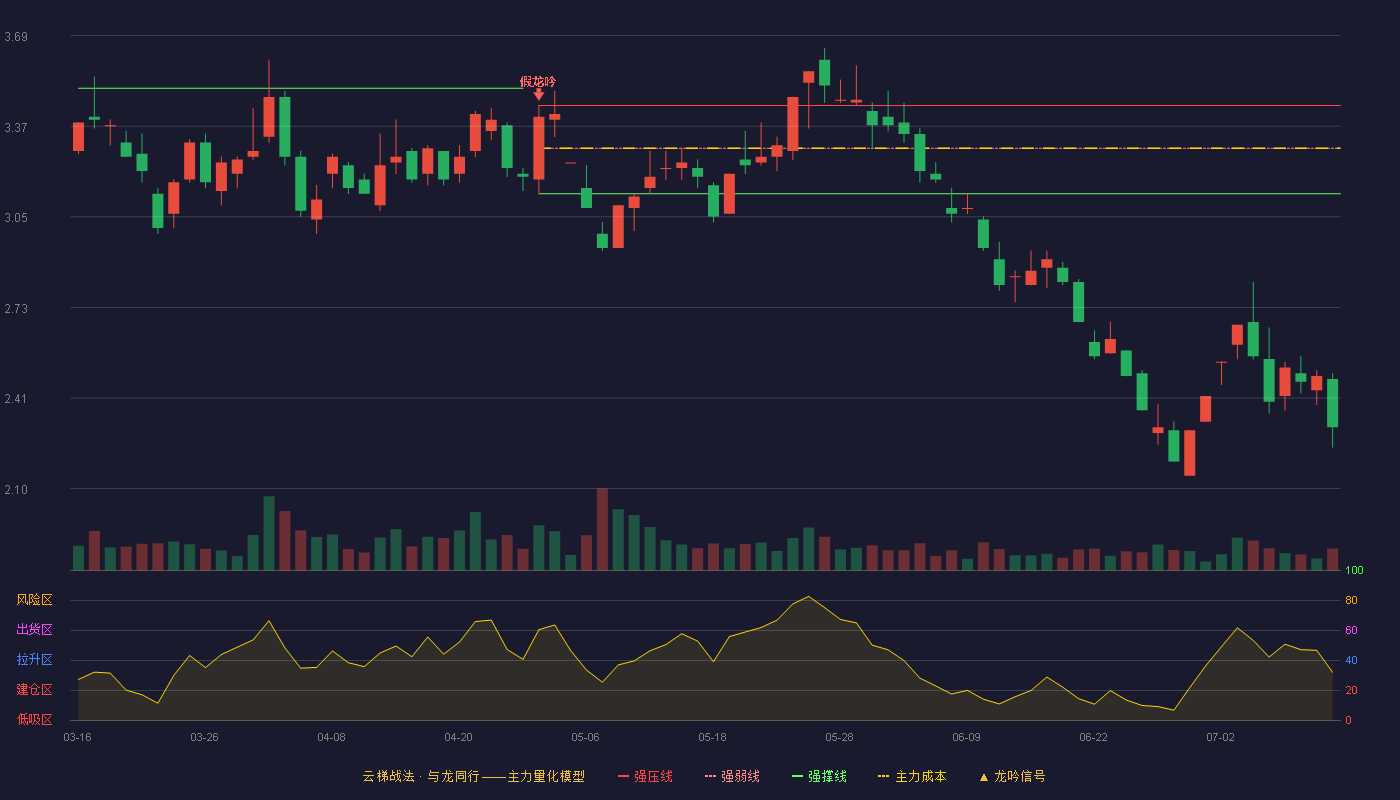The height and width of the screenshot is (800, 1400).
Task: Toggle the 主力成本 legend entry
Action: (912, 776)
